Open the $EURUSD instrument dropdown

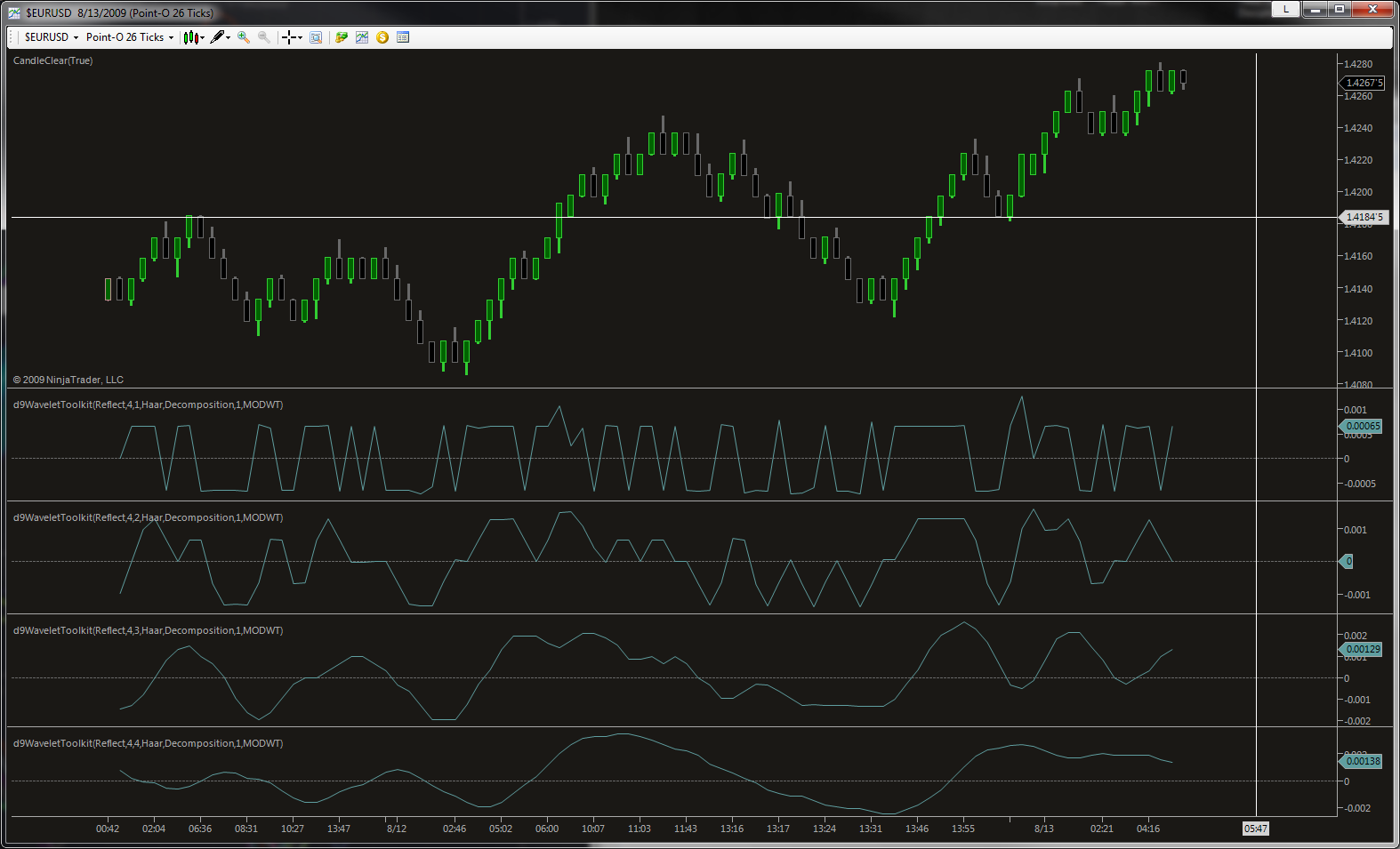pyautogui.click(x=51, y=37)
